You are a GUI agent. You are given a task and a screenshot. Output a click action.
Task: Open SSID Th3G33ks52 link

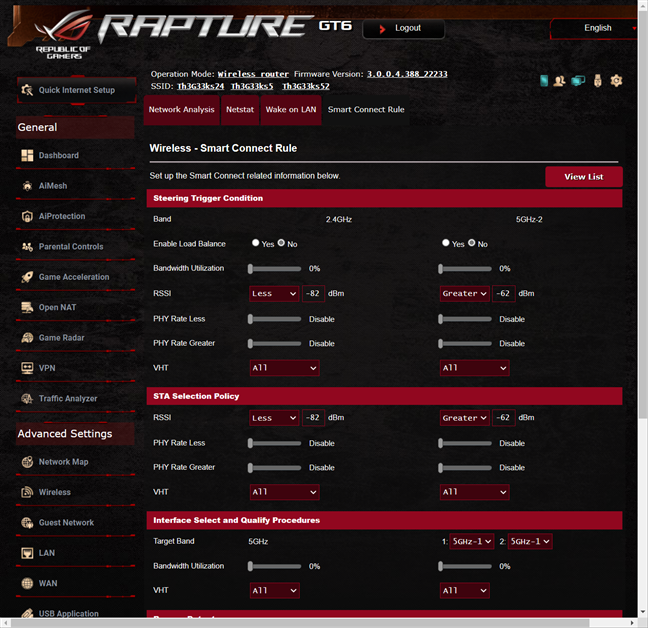pos(306,86)
